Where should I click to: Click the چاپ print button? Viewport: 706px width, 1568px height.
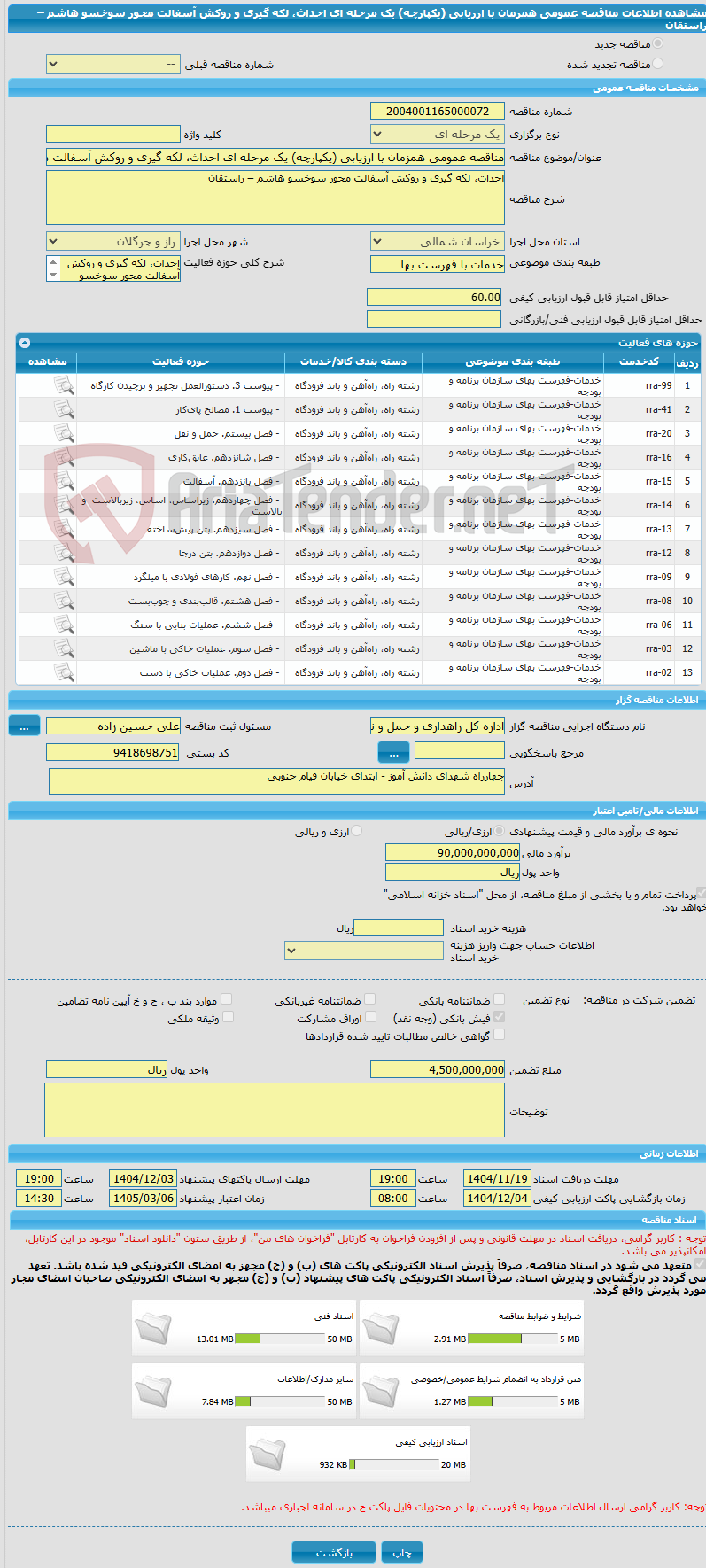click(402, 1552)
